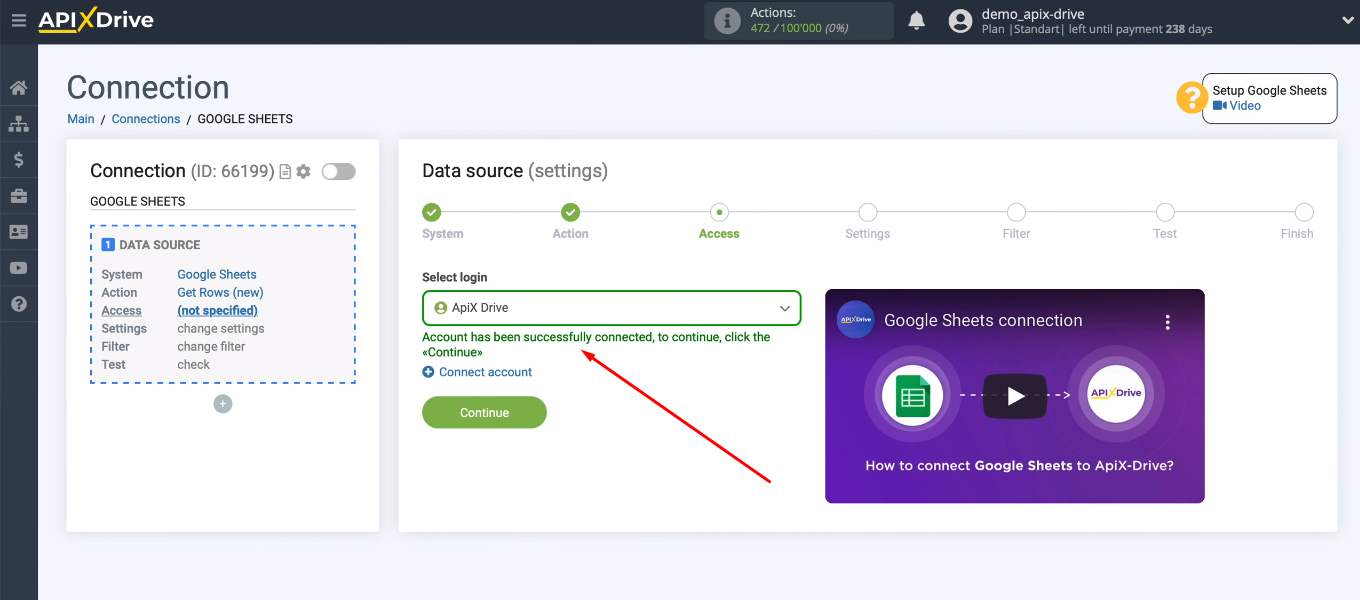Screen dimensions: 1360x600
Task: Click the green System step checkmark
Action: point(432,212)
